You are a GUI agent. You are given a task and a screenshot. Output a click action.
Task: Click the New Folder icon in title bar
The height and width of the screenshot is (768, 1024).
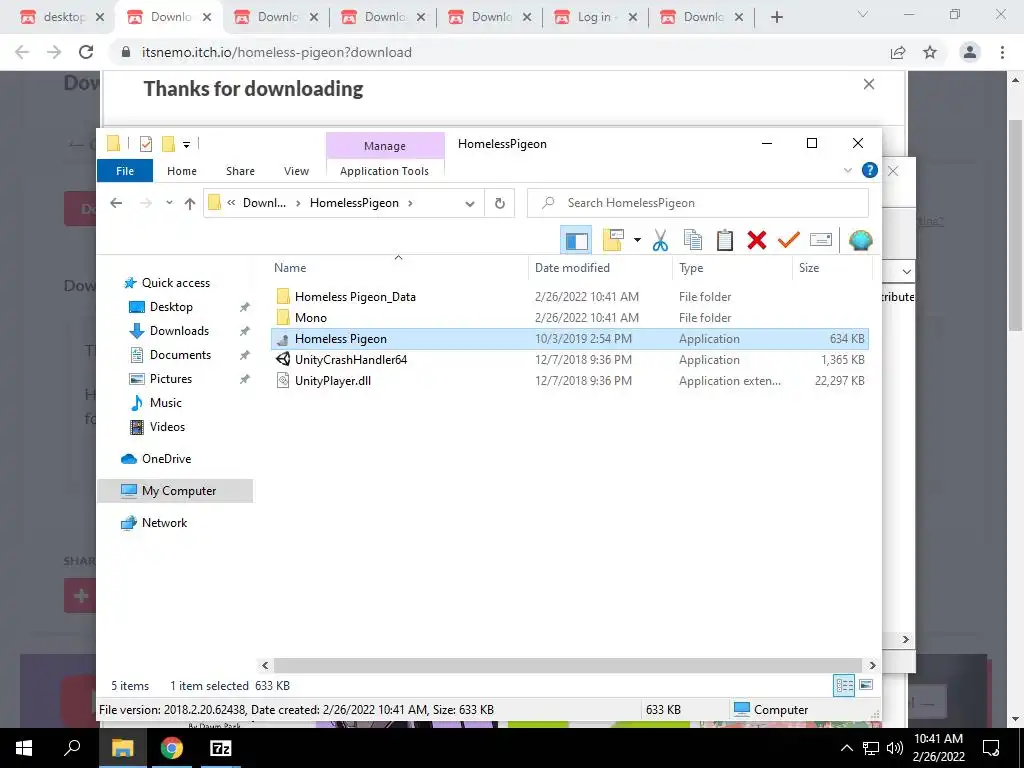(x=168, y=144)
